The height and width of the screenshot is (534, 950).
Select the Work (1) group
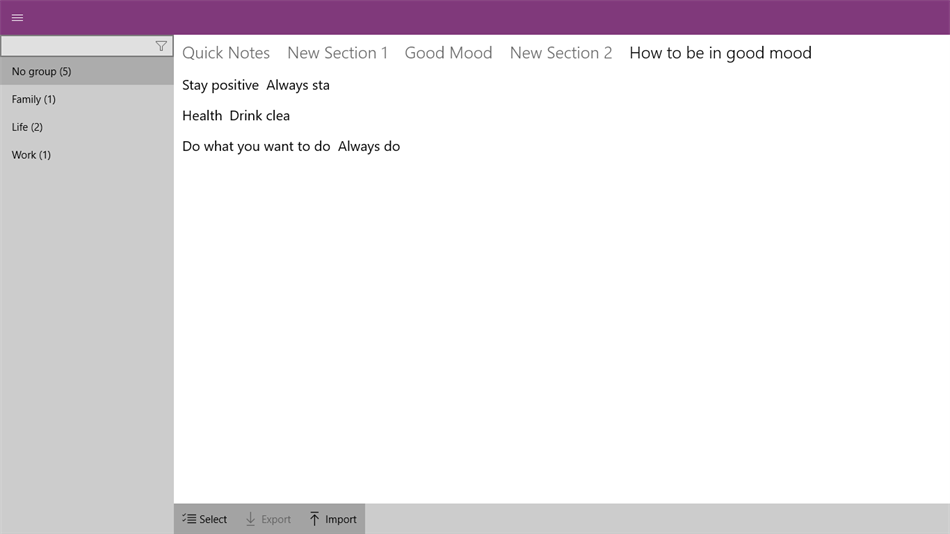pos(87,155)
